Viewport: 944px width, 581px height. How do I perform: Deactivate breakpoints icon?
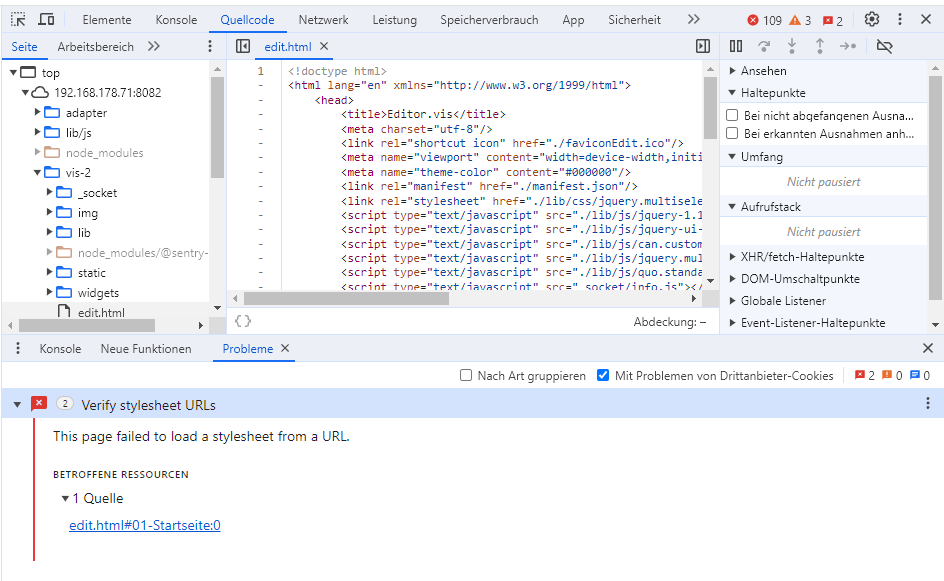884,46
